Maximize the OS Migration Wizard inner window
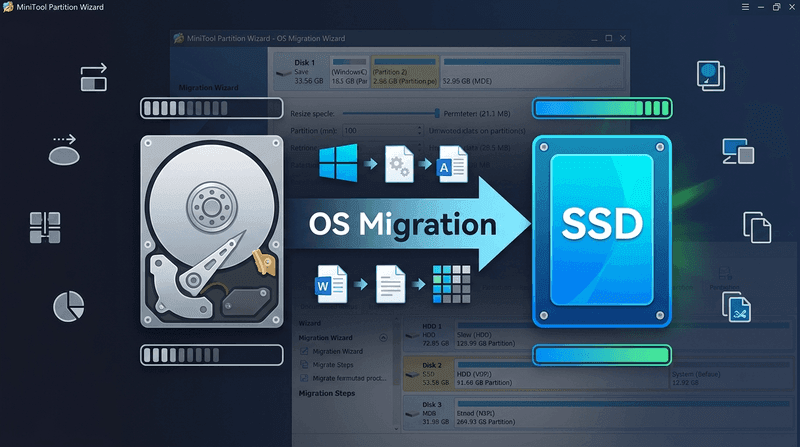Viewport: 800px width, 447px height. click(609, 38)
